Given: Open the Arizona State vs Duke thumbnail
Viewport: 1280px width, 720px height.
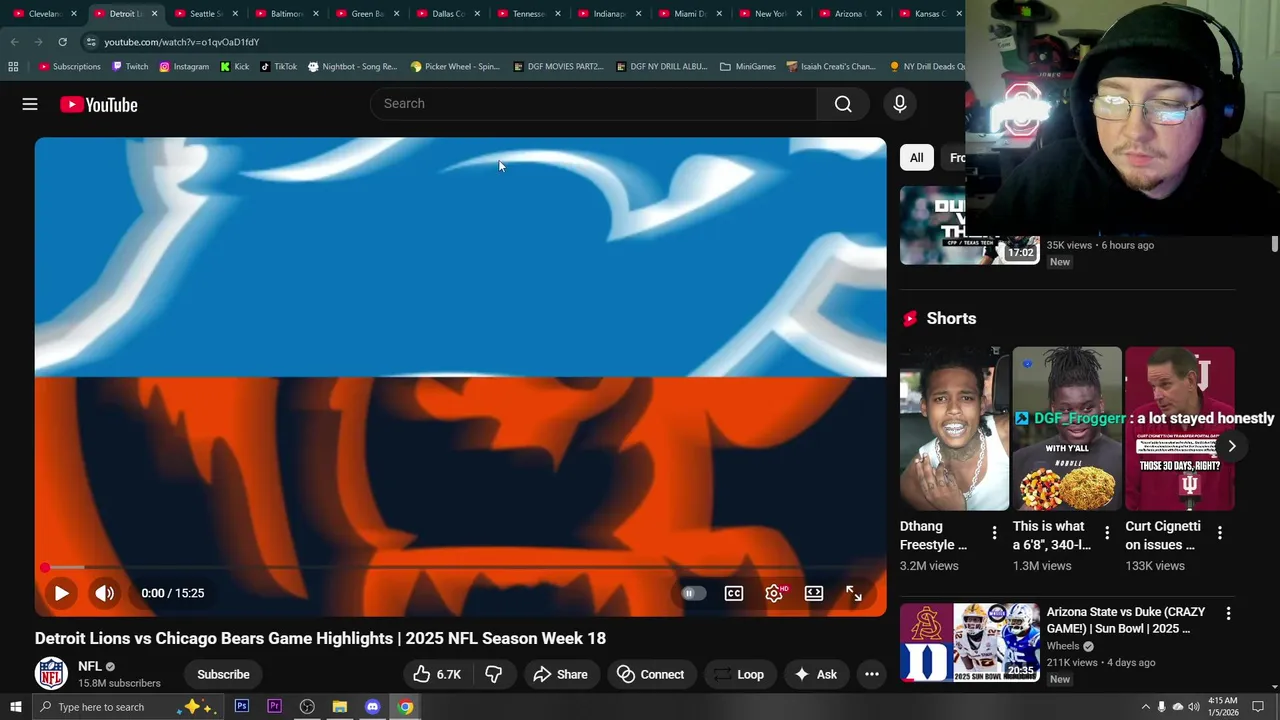Looking at the screenshot, I should coord(970,642).
